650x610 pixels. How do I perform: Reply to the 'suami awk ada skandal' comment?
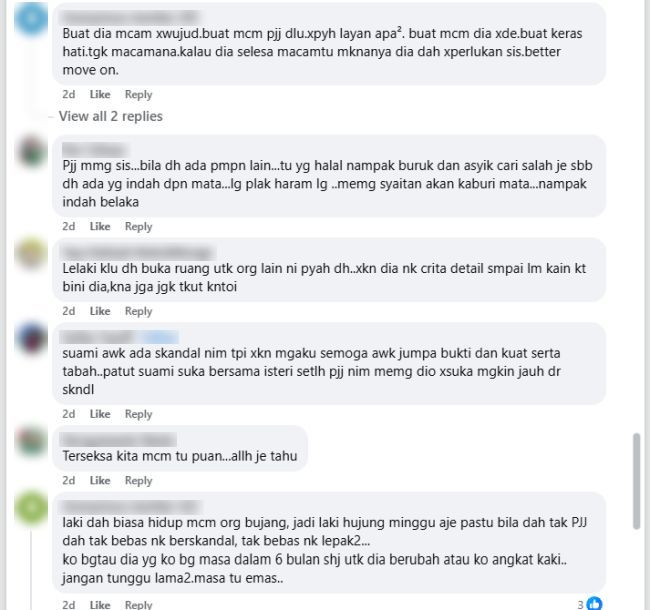point(138,414)
